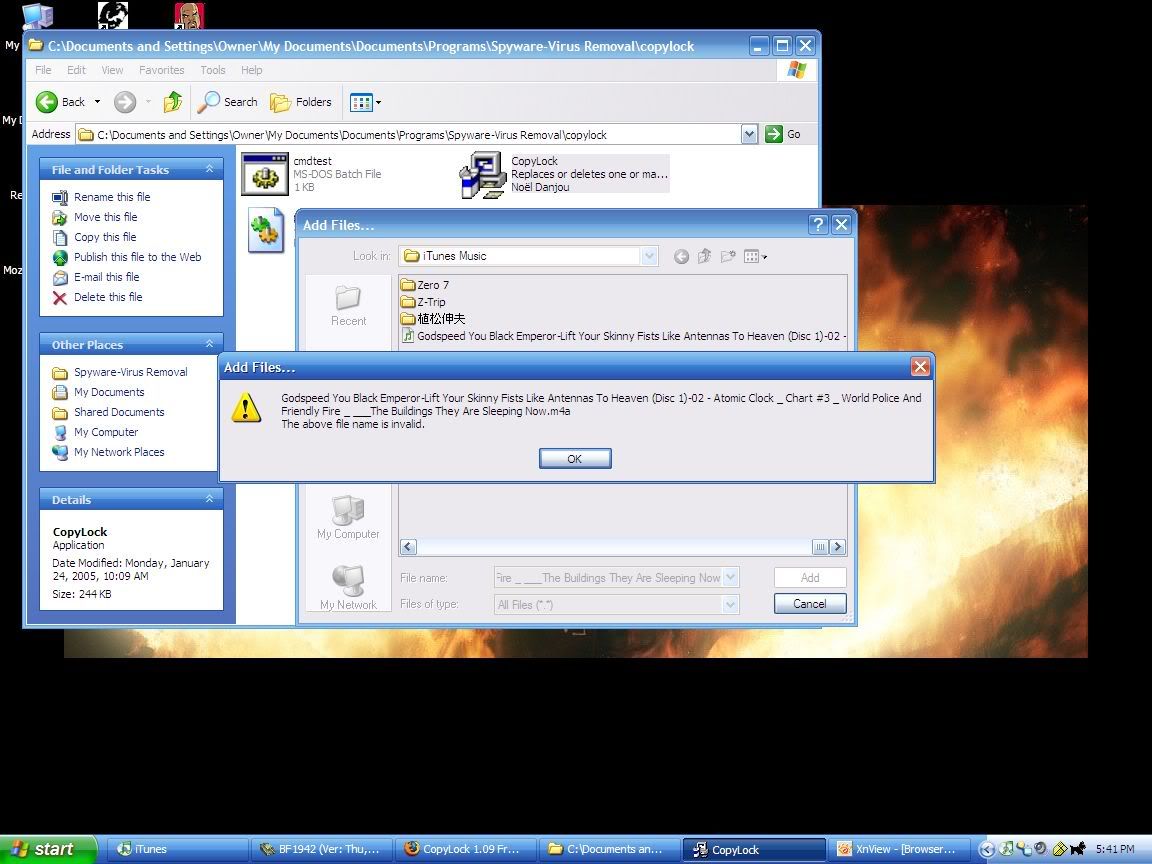Collapse the Details panel
Screen dimensions: 1152x864
point(209,499)
